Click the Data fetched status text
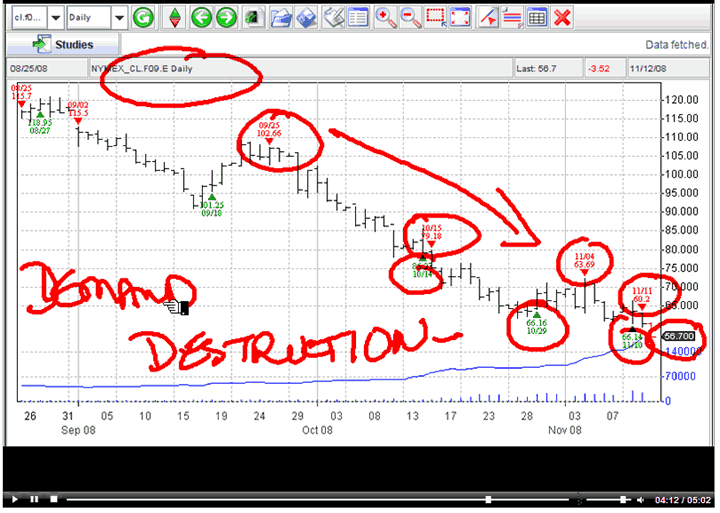Viewport: 720px width, 513px height. pyautogui.click(x=676, y=45)
